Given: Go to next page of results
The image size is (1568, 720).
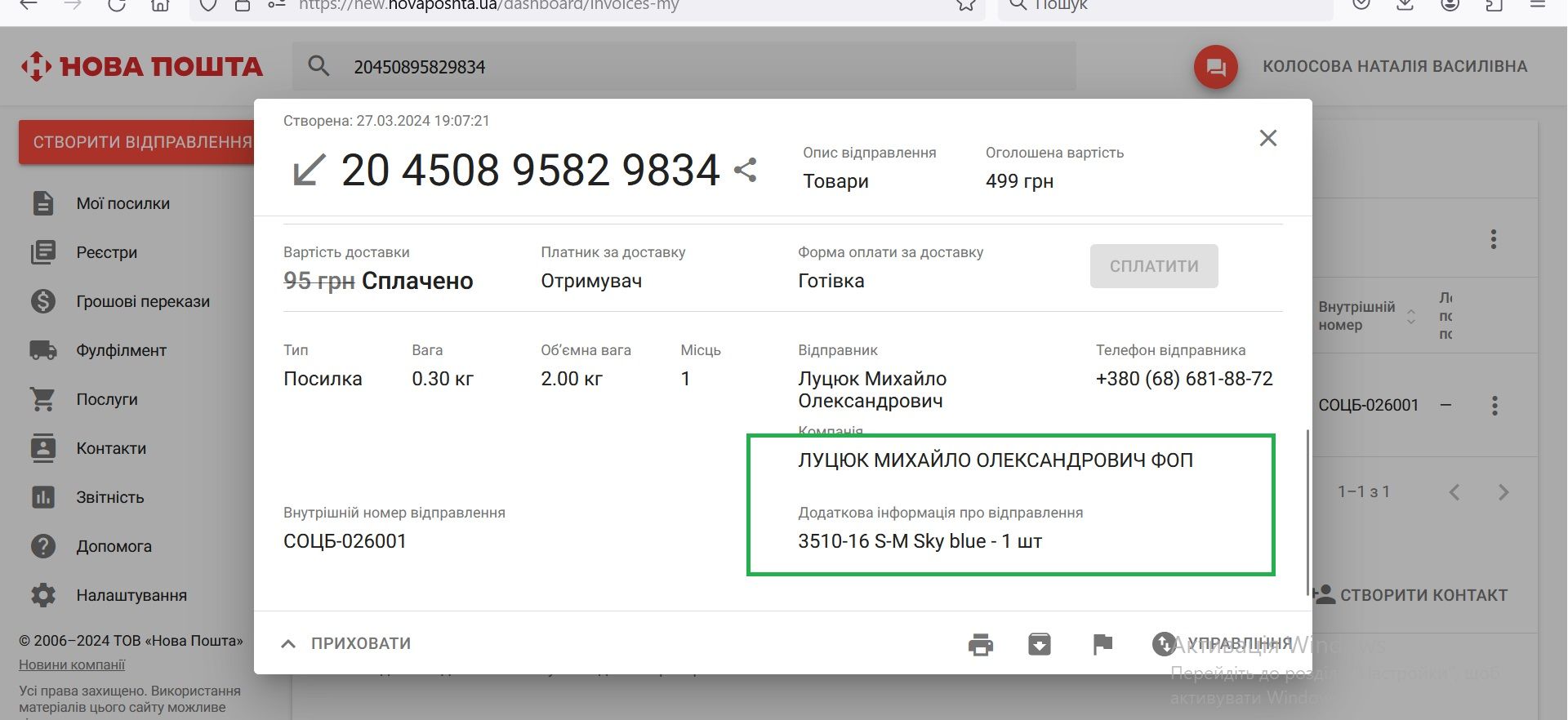Looking at the screenshot, I should click(x=1503, y=492).
